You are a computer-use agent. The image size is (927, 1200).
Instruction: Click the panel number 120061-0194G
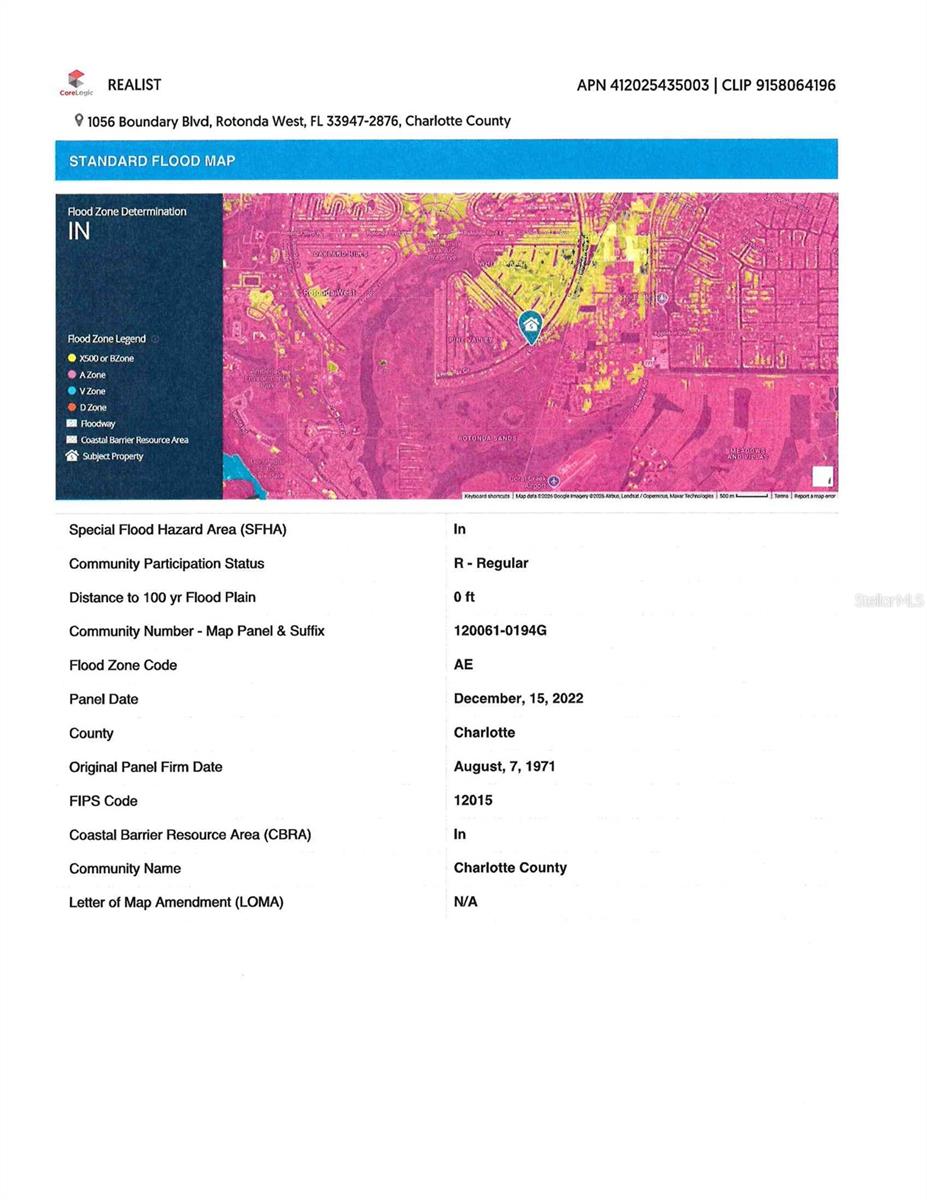(500, 631)
